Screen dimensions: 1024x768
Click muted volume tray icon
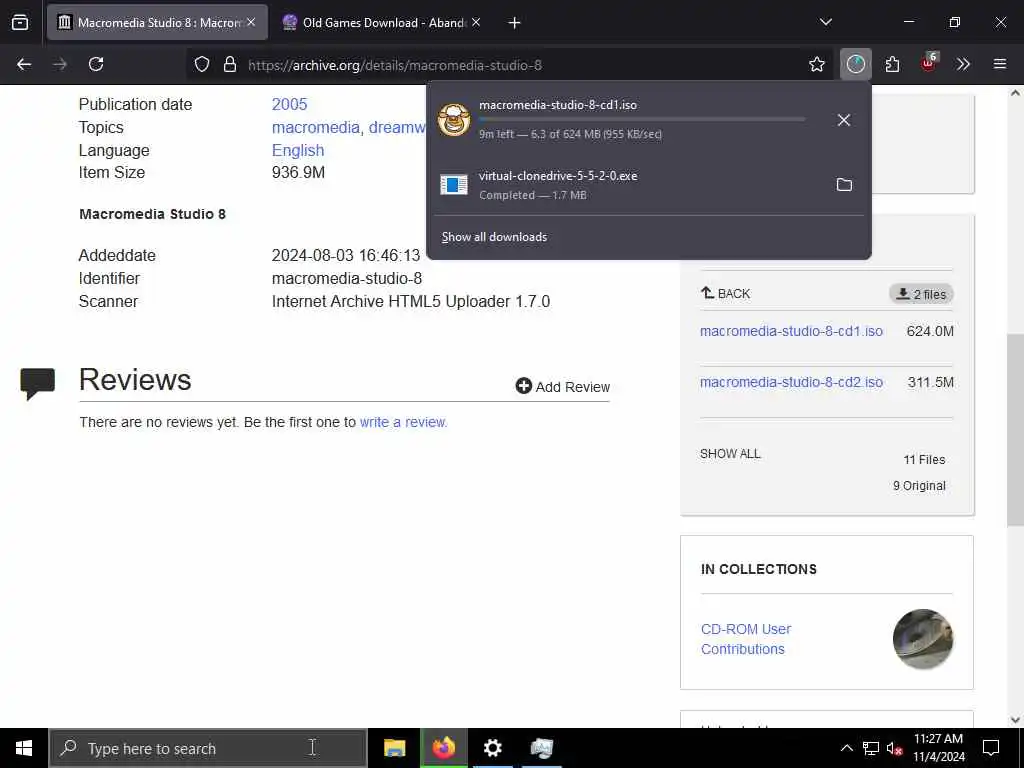(x=895, y=748)
